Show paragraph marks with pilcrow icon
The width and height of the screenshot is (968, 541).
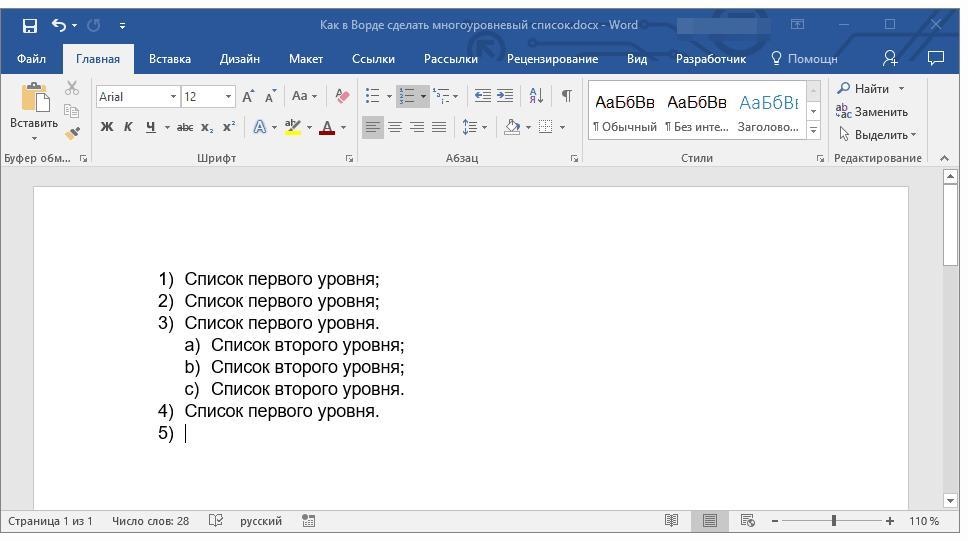coord(566,96)
